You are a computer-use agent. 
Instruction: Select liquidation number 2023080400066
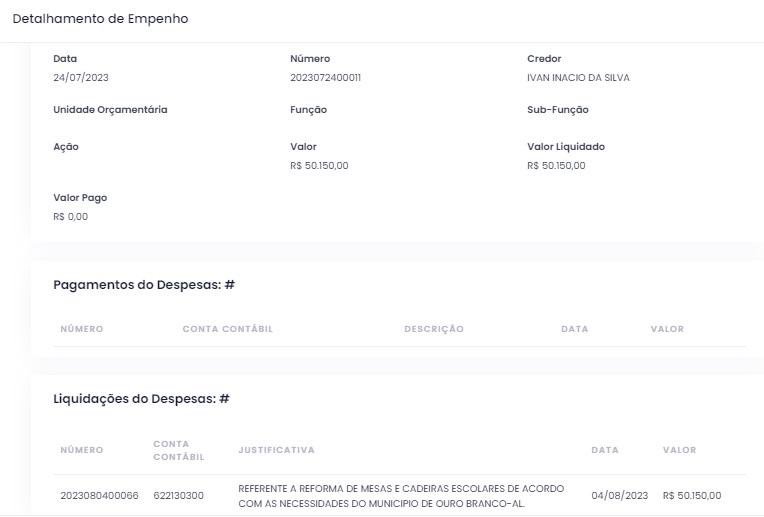99,495
